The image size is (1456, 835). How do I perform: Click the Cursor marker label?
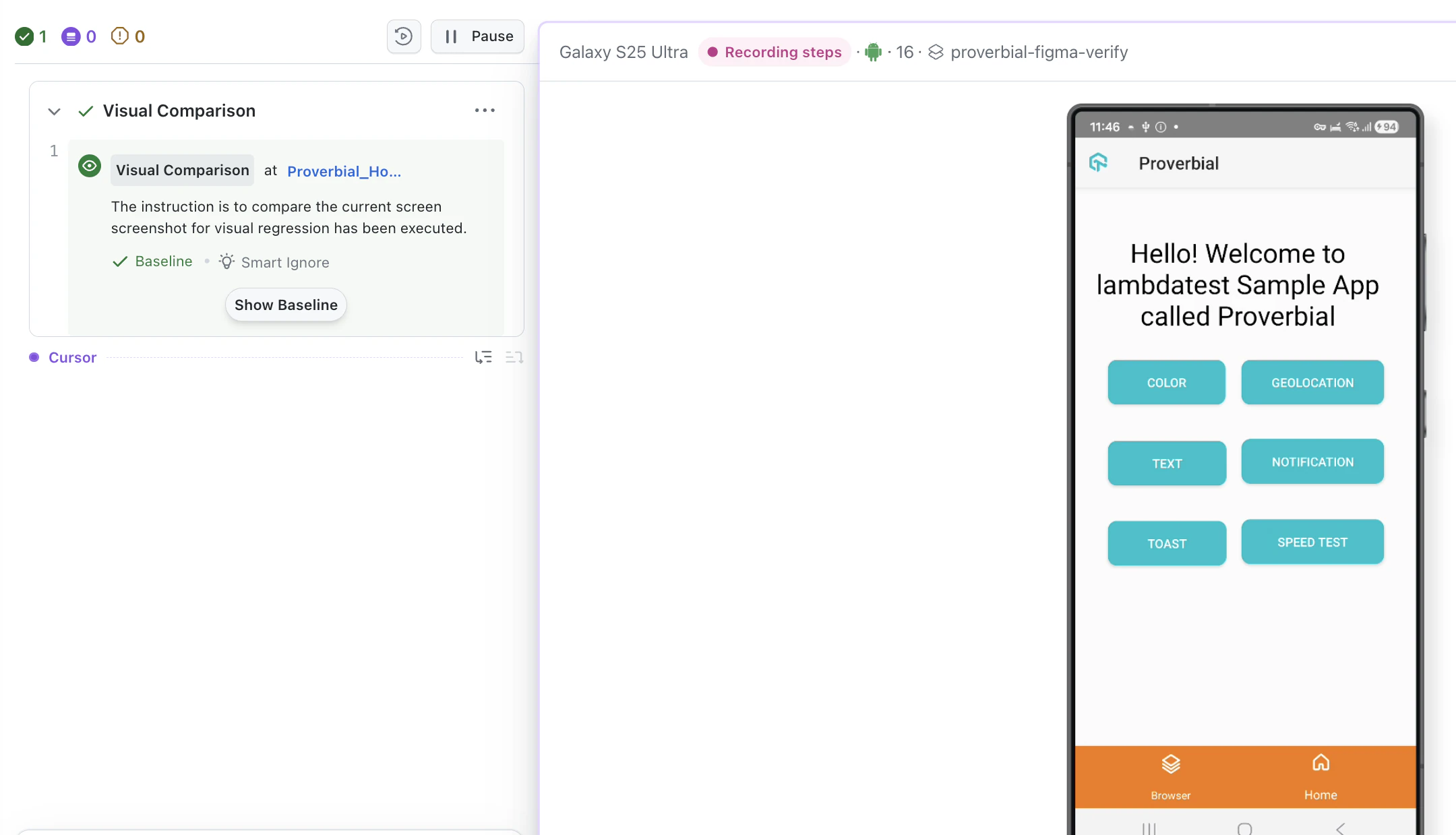tap(72, 358)
